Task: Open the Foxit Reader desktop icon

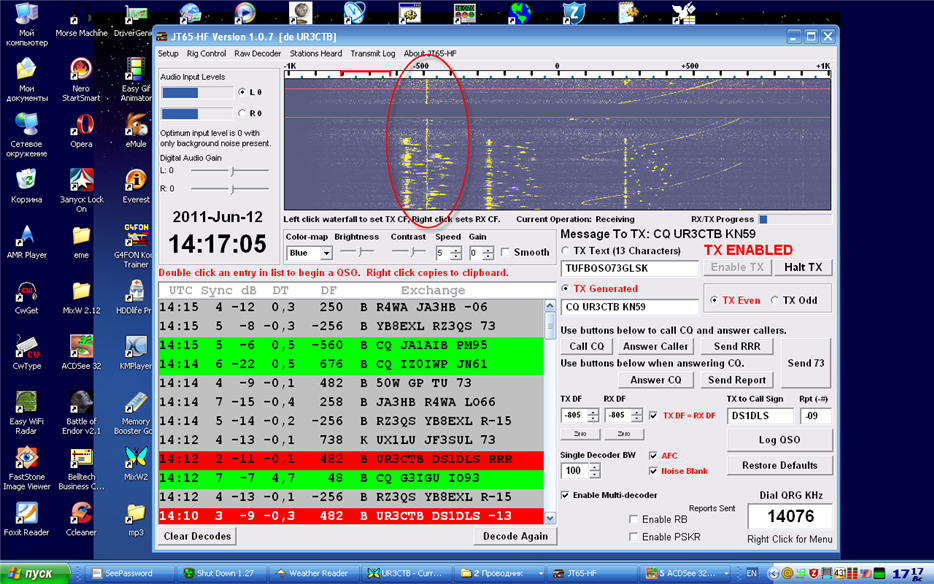Action: tap(26, 519)
